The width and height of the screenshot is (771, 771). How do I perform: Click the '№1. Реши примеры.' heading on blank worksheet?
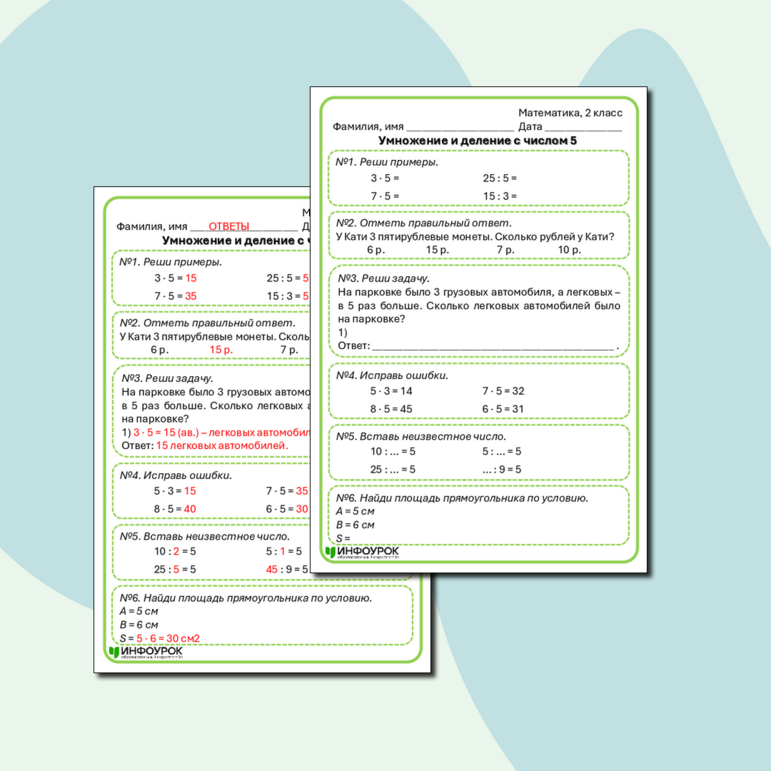[x=386, y=162]
